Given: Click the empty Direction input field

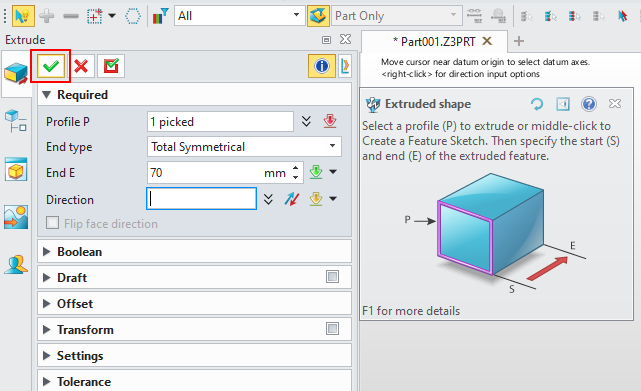Looking at the screenshot, I should [202, 199].
